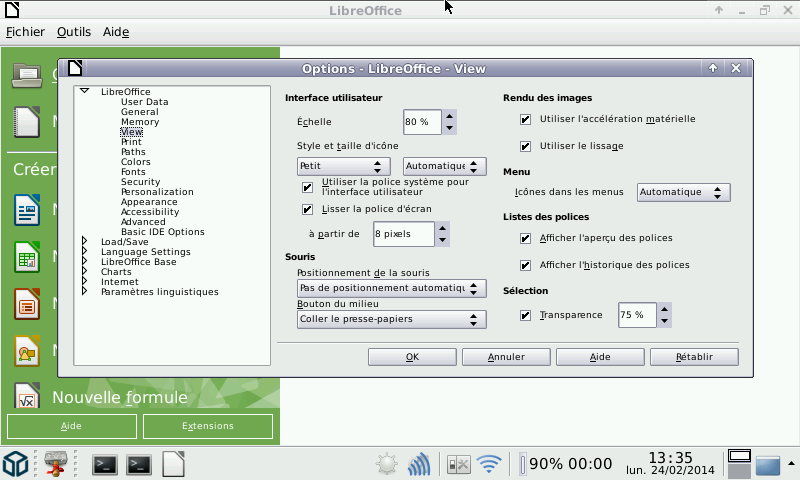Viewport: 800px width, 480px height.
Task: Uncheck Utiliser l'accélération matérielle
Action: pyautogui.click(x=526, y=119)
